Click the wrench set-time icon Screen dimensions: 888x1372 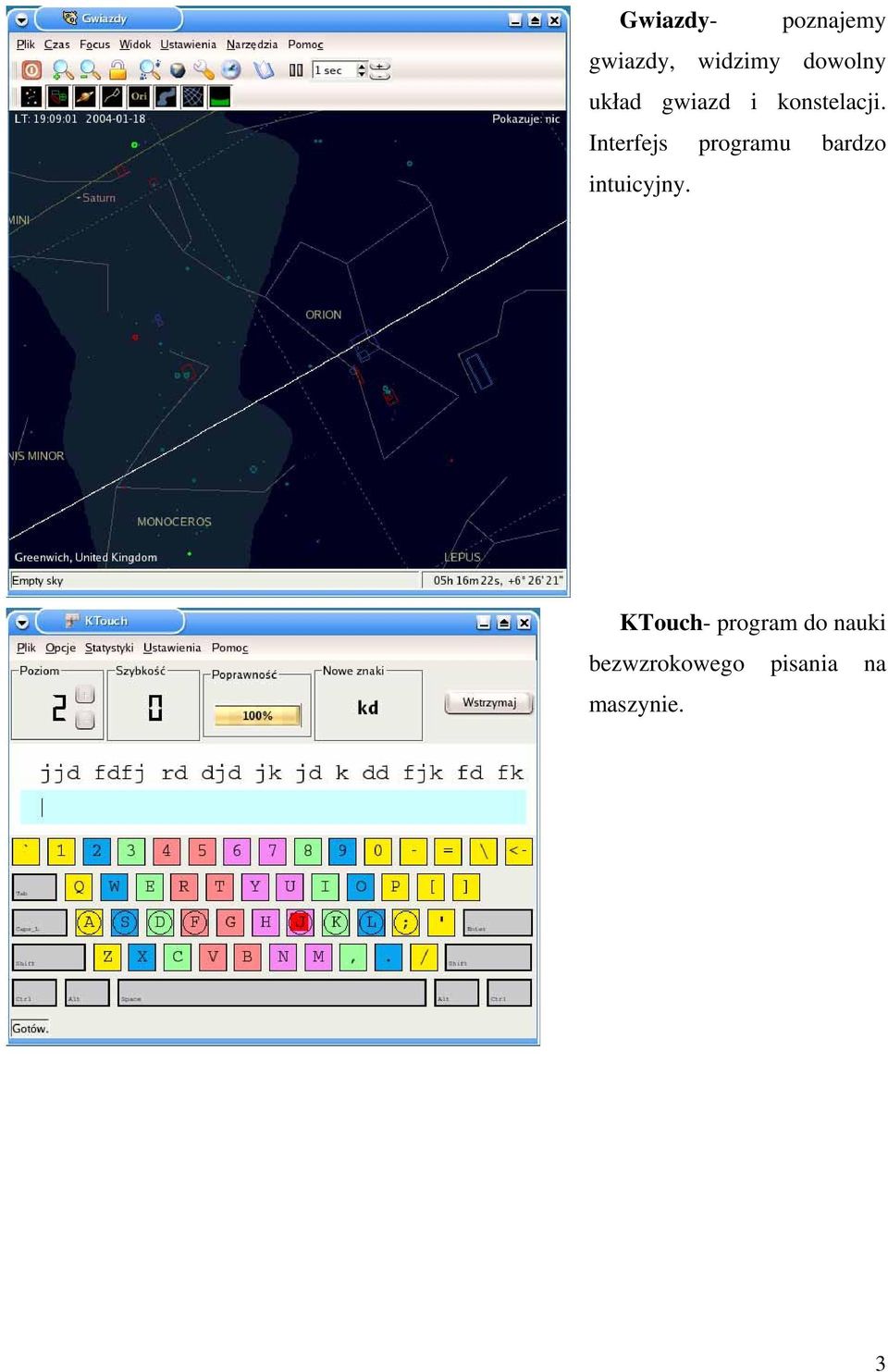coord(203,69)
